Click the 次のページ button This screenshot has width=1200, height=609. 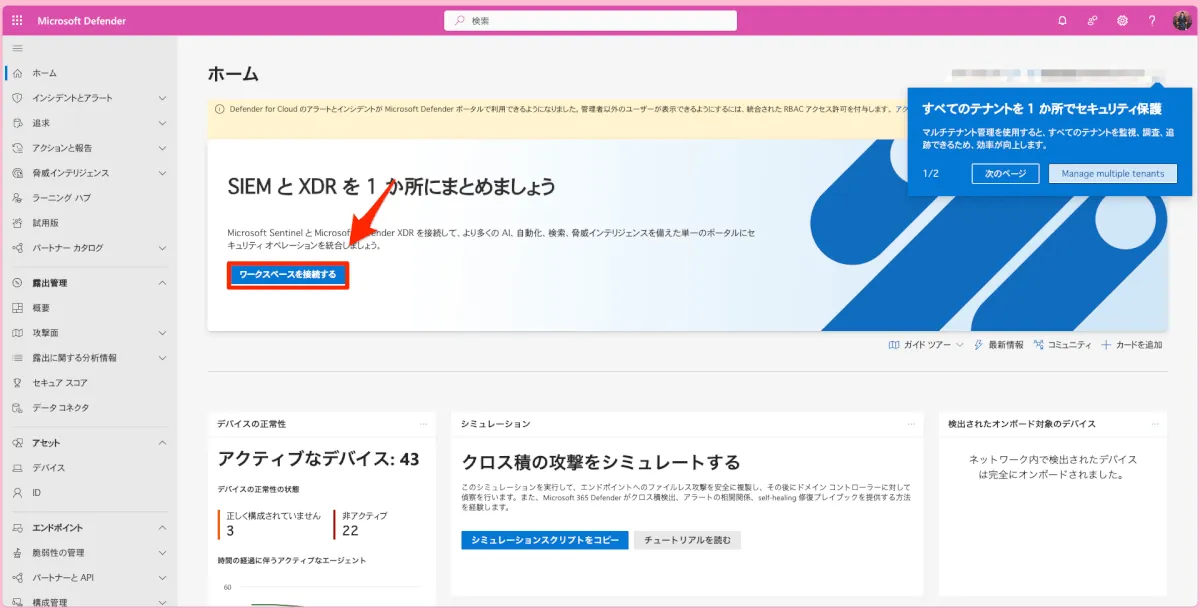[x=1005, y=173]
